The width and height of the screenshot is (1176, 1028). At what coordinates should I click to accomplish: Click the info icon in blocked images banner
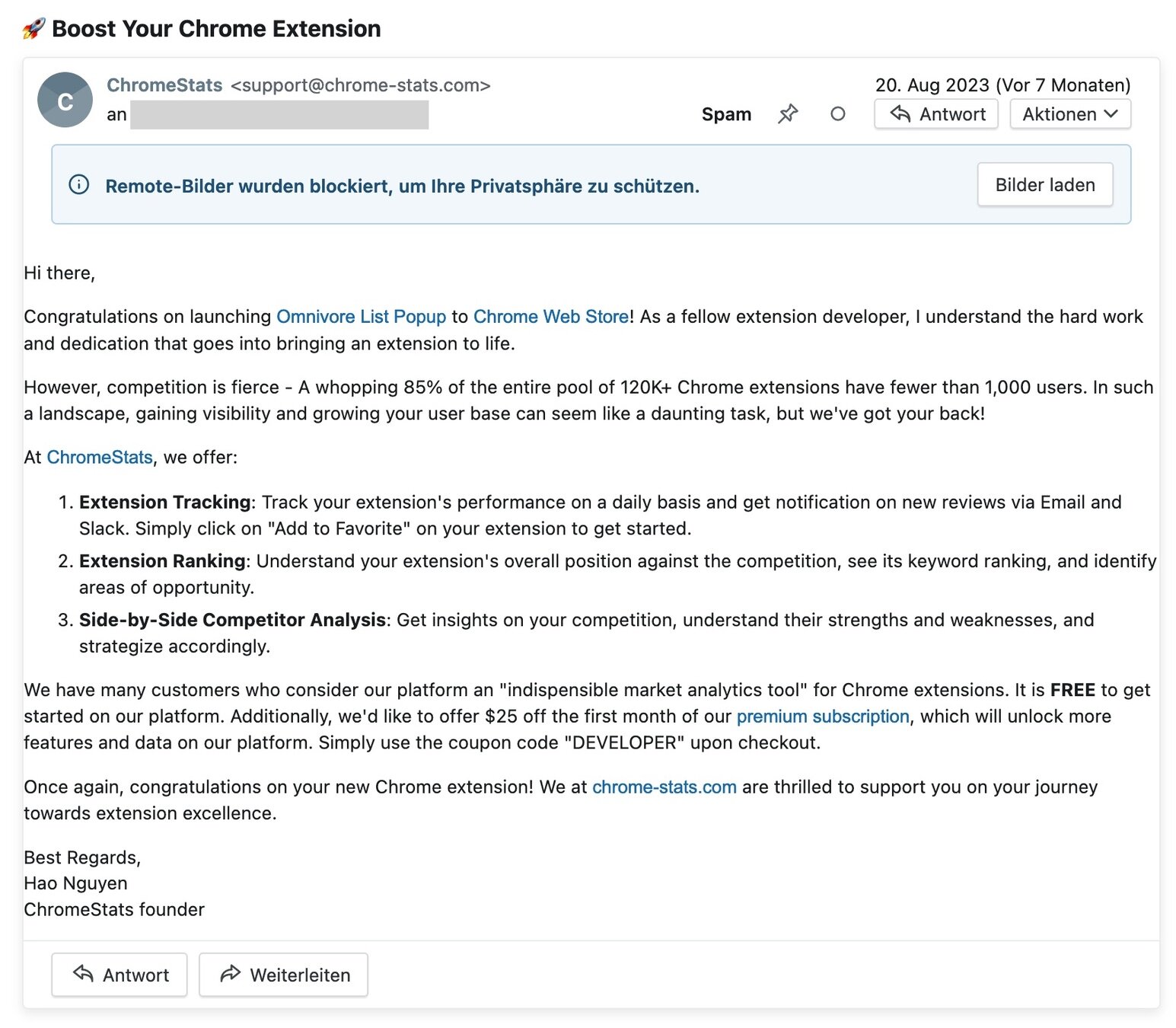coord(79,185)
